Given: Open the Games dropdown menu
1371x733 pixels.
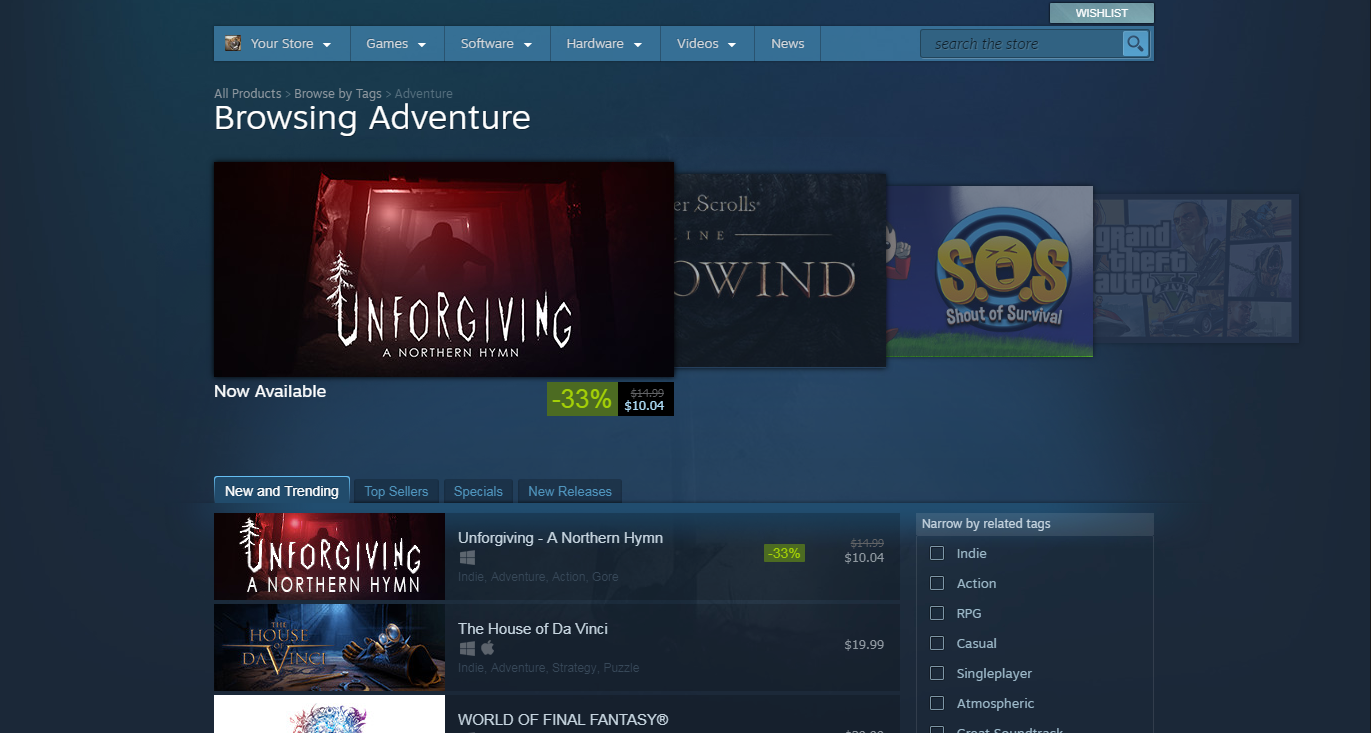Looking at the screenshot, I should tap(397, 43).
